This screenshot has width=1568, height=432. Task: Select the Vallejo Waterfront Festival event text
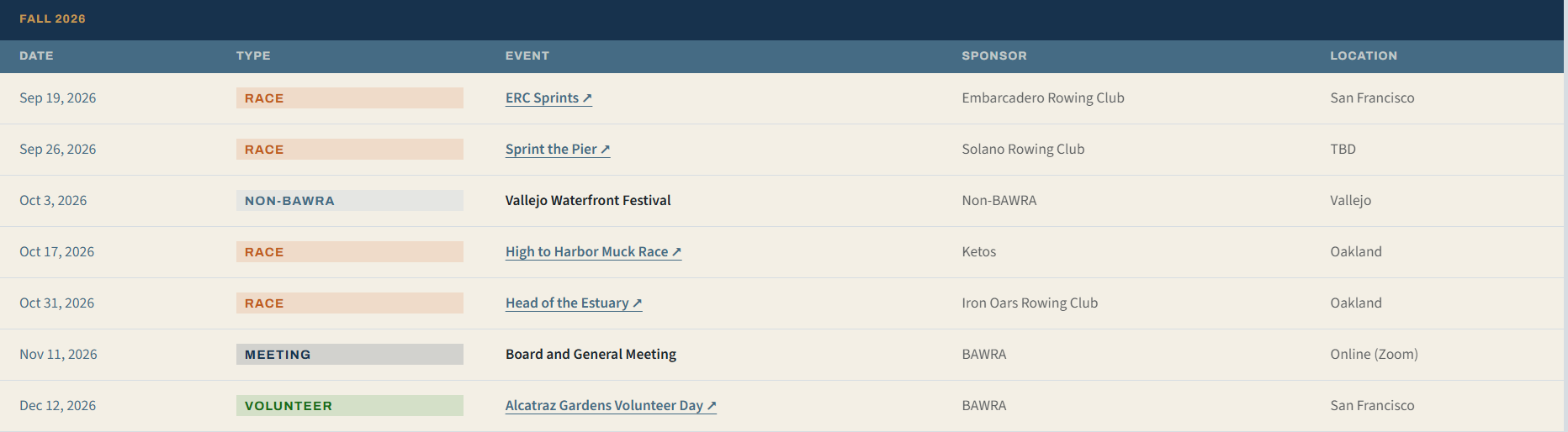588,201
